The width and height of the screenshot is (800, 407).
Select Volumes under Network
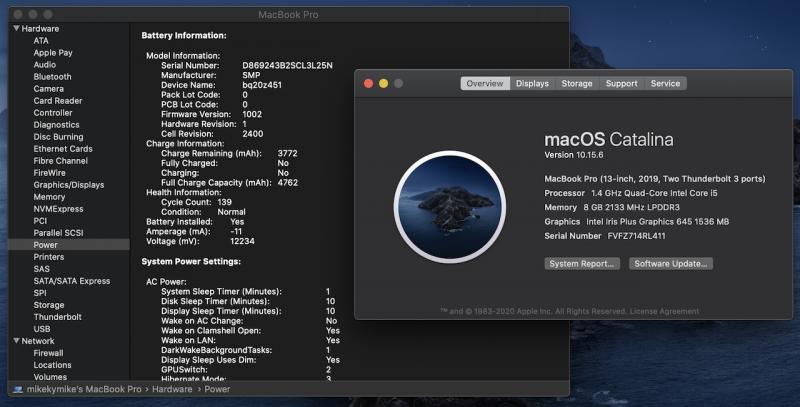point(50,377)
